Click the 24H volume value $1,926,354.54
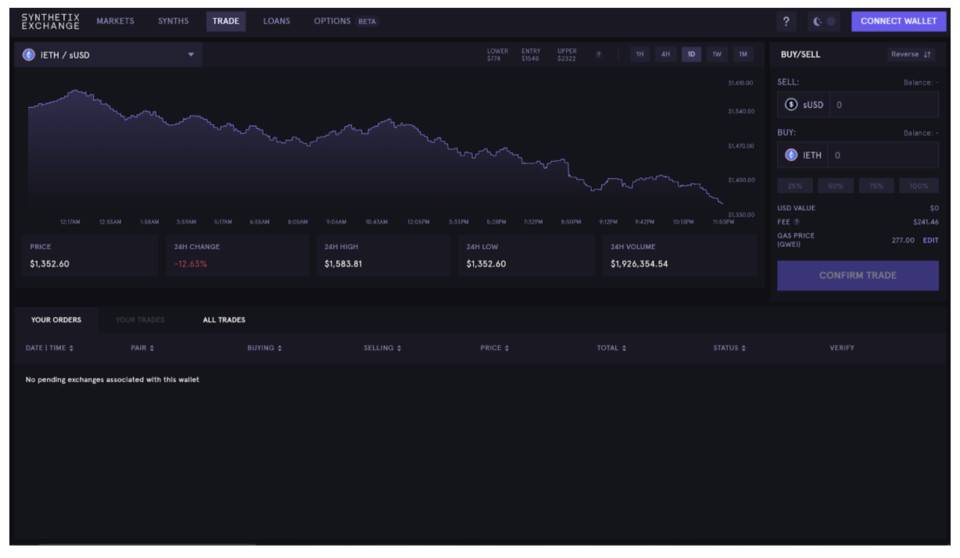960x558 pixels. [x=639, y=265]
